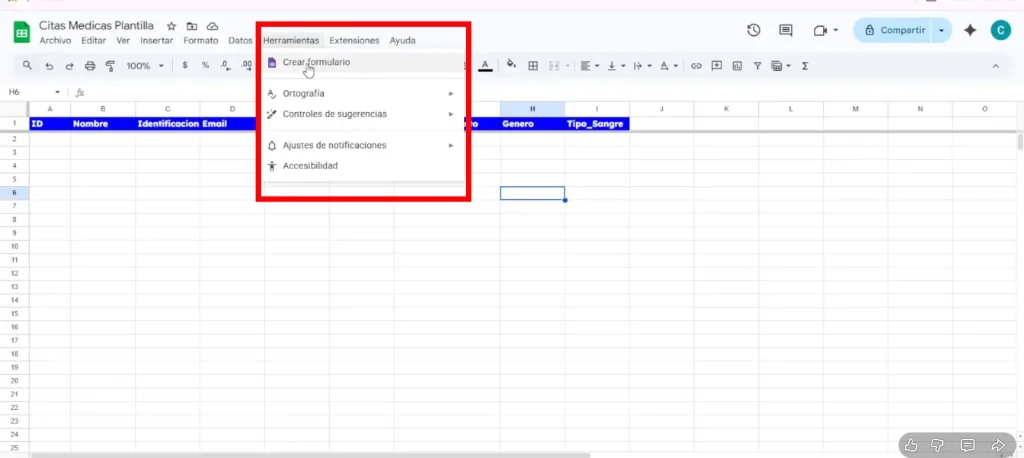
Task: Collapse the toolbar with the chevron
Action: click(995, 65)
